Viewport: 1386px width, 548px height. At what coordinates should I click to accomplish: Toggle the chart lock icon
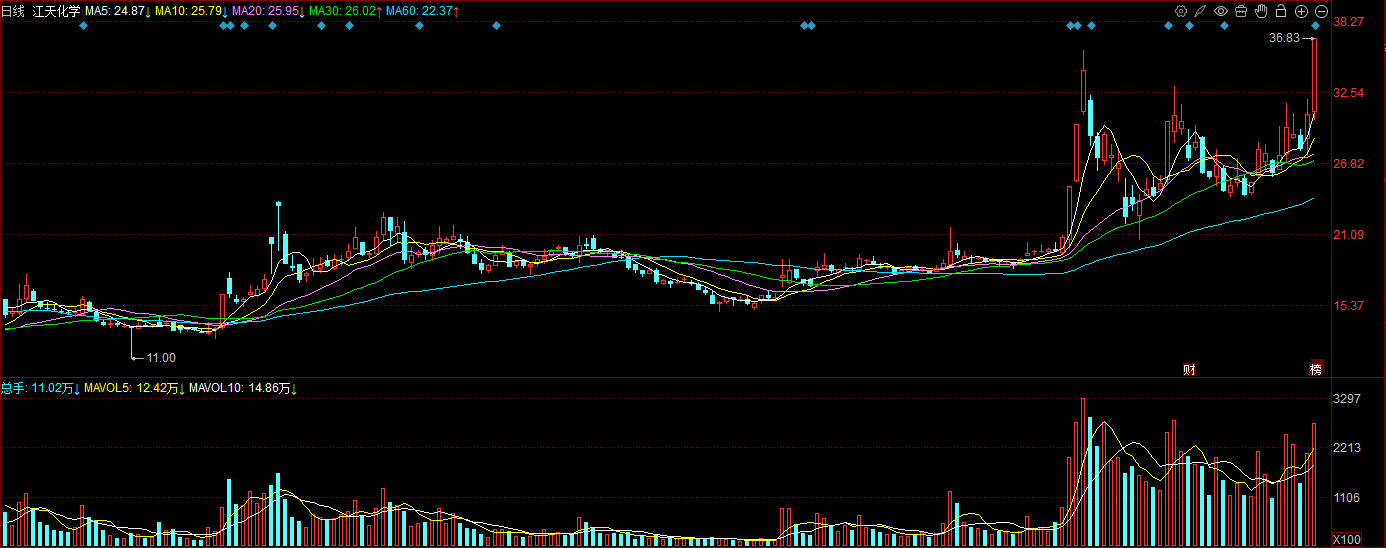1281,11
